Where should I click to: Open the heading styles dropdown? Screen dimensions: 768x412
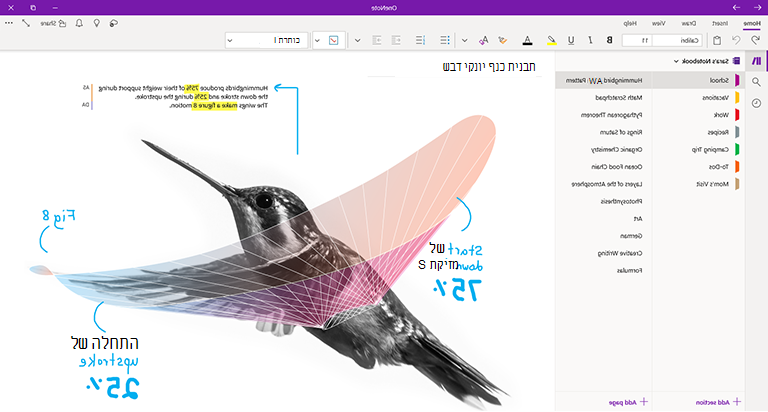(x=266, y=40)
